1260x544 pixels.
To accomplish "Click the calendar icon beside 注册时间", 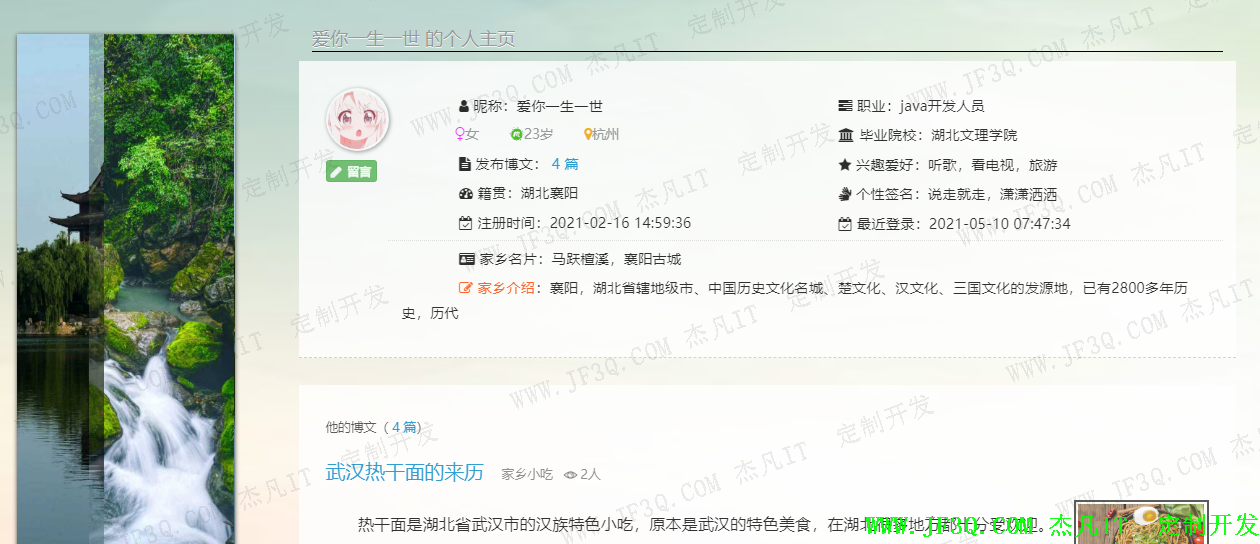I will point(464,223).
